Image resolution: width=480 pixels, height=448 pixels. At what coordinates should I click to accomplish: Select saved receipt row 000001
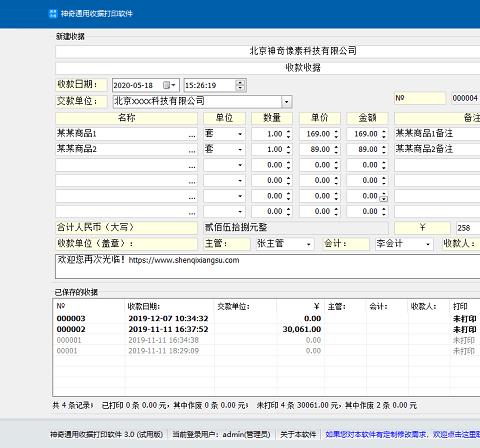click(x=267, y=340)
